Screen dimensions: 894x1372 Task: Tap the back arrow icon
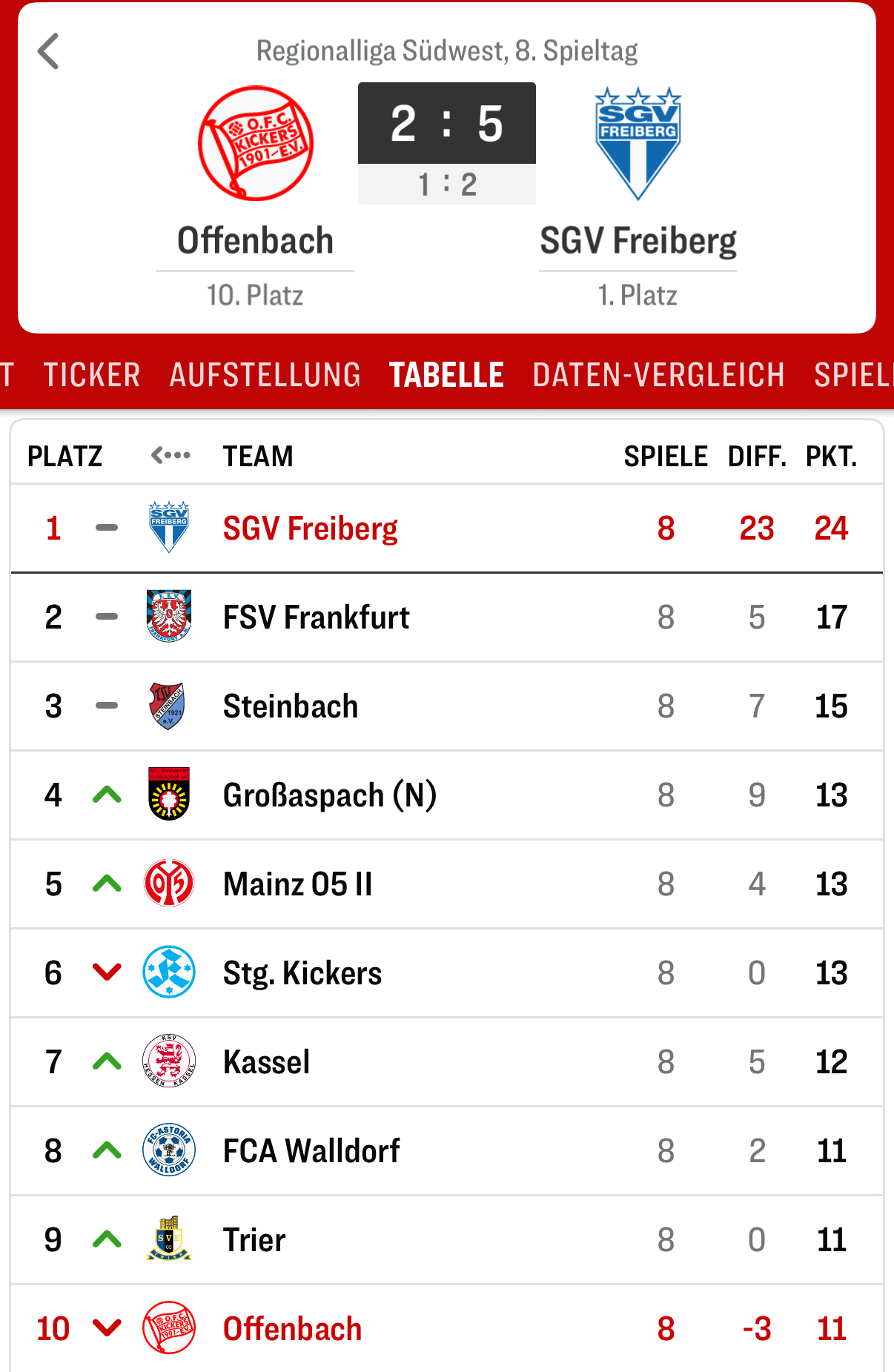[49, 52]
